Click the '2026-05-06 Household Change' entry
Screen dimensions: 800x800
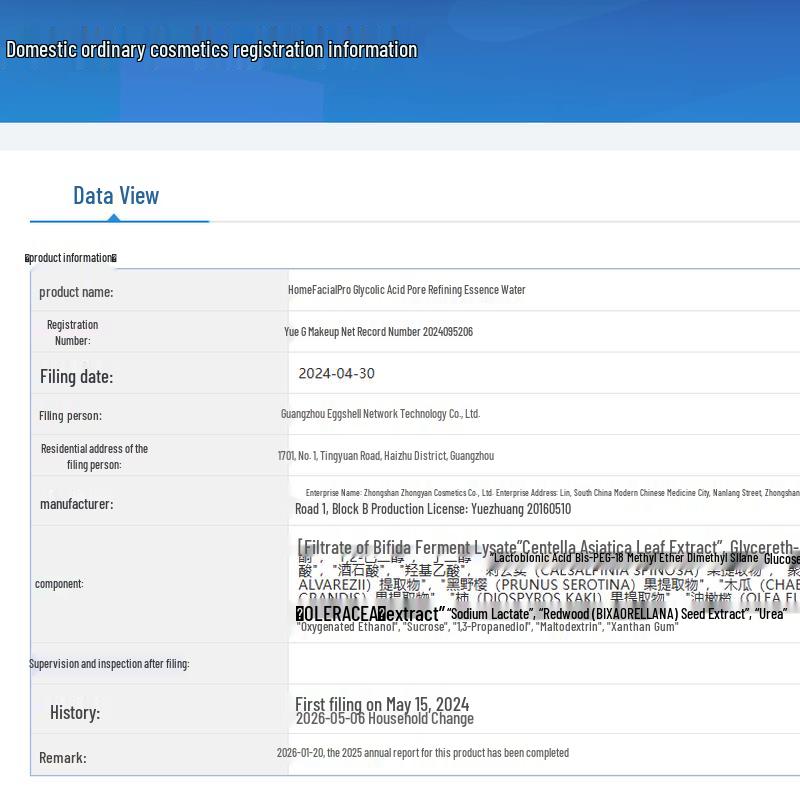pyautogui.click(x=385, y=718)
